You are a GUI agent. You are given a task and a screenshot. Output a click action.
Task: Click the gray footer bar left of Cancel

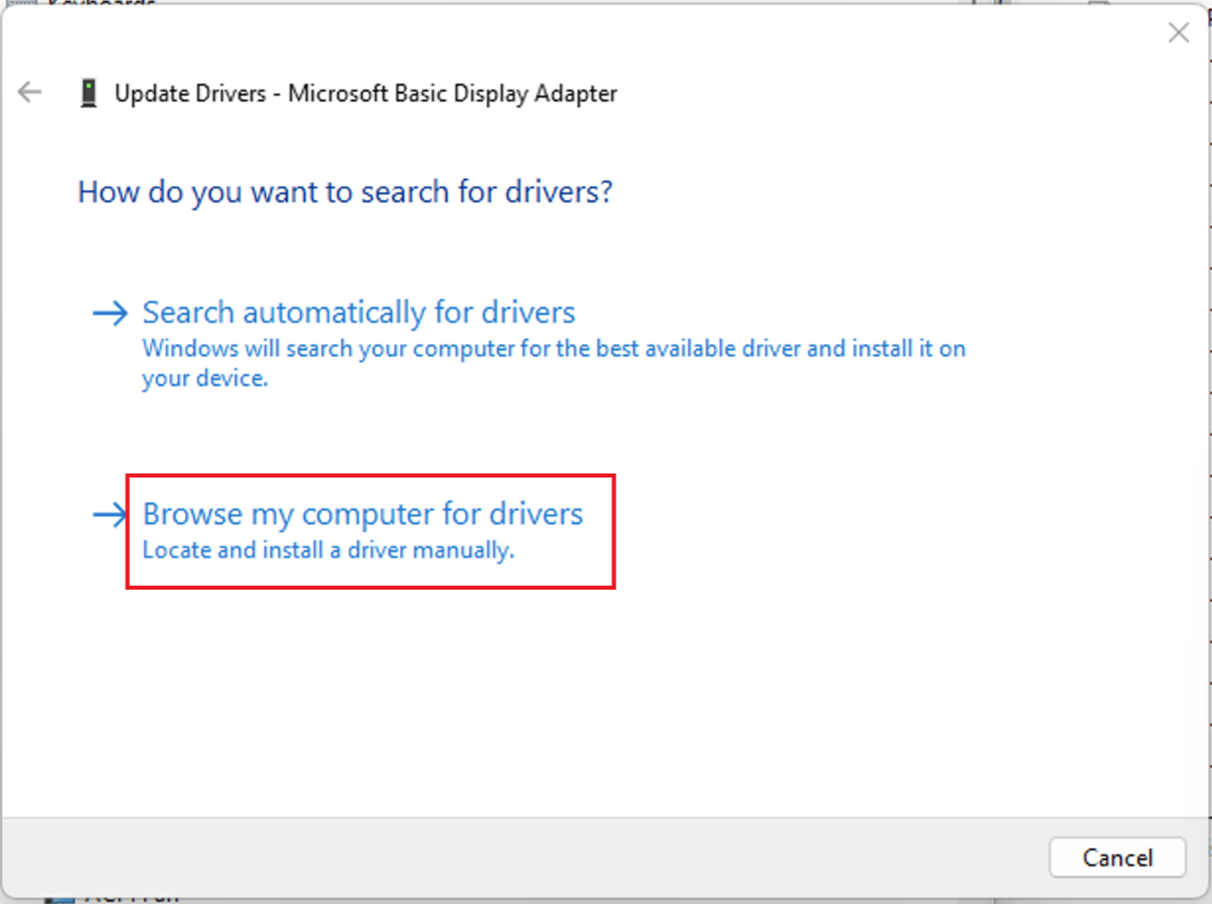pos(500,857)
